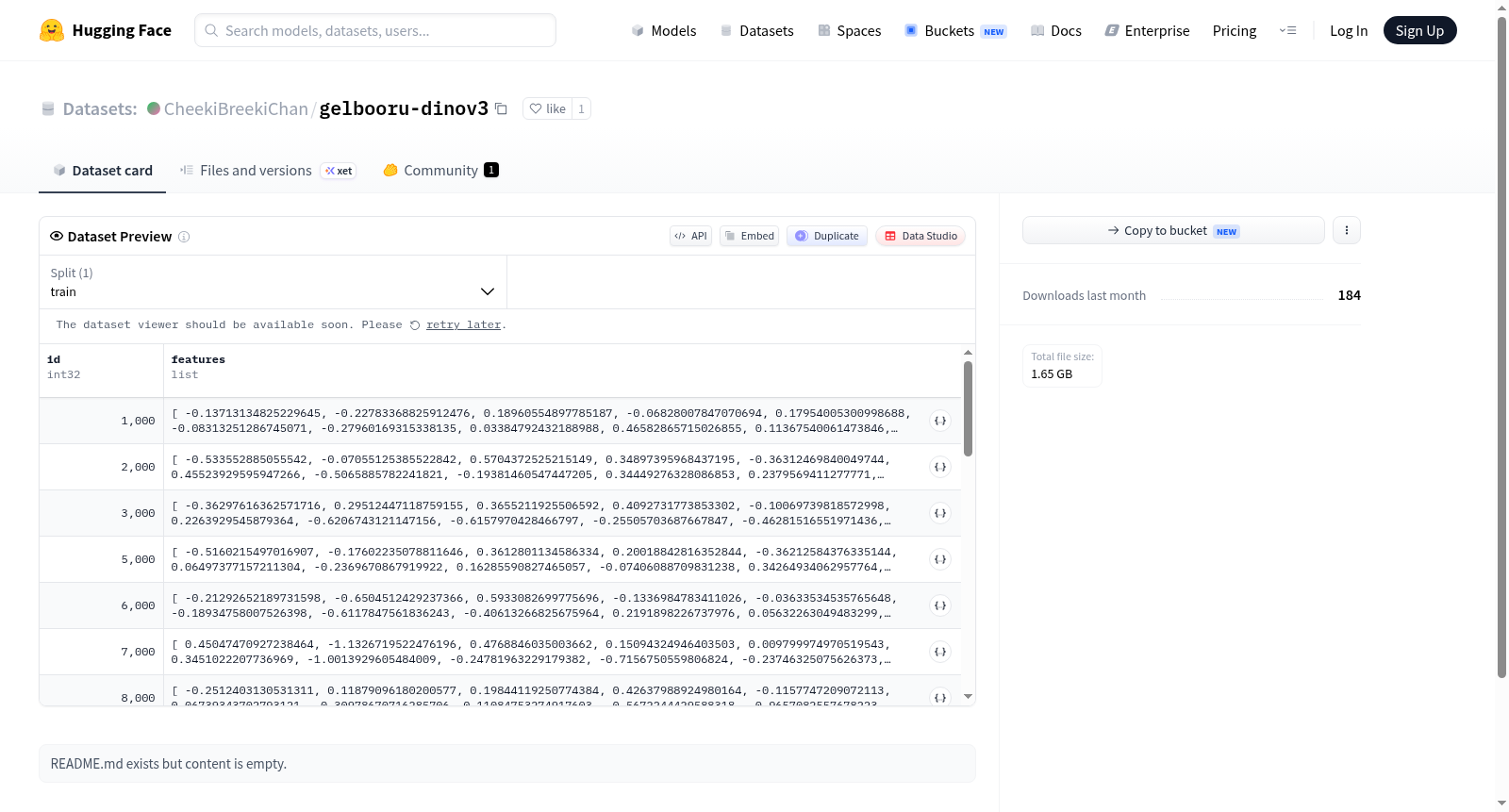This screenshot has height=812, width=1509.
Task: Open Buckets in the top navigation
Action: point(955,30)
